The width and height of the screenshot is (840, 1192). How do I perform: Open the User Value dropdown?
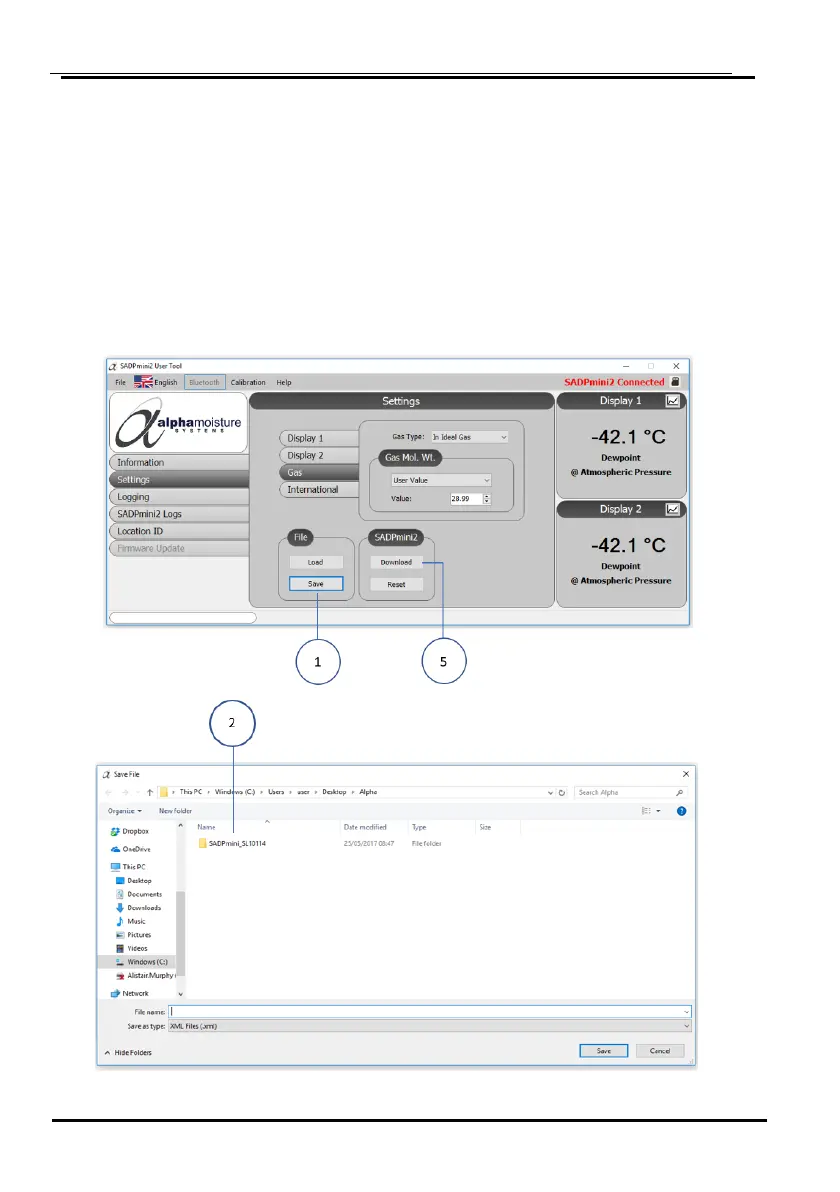click(x=441, y=480)
